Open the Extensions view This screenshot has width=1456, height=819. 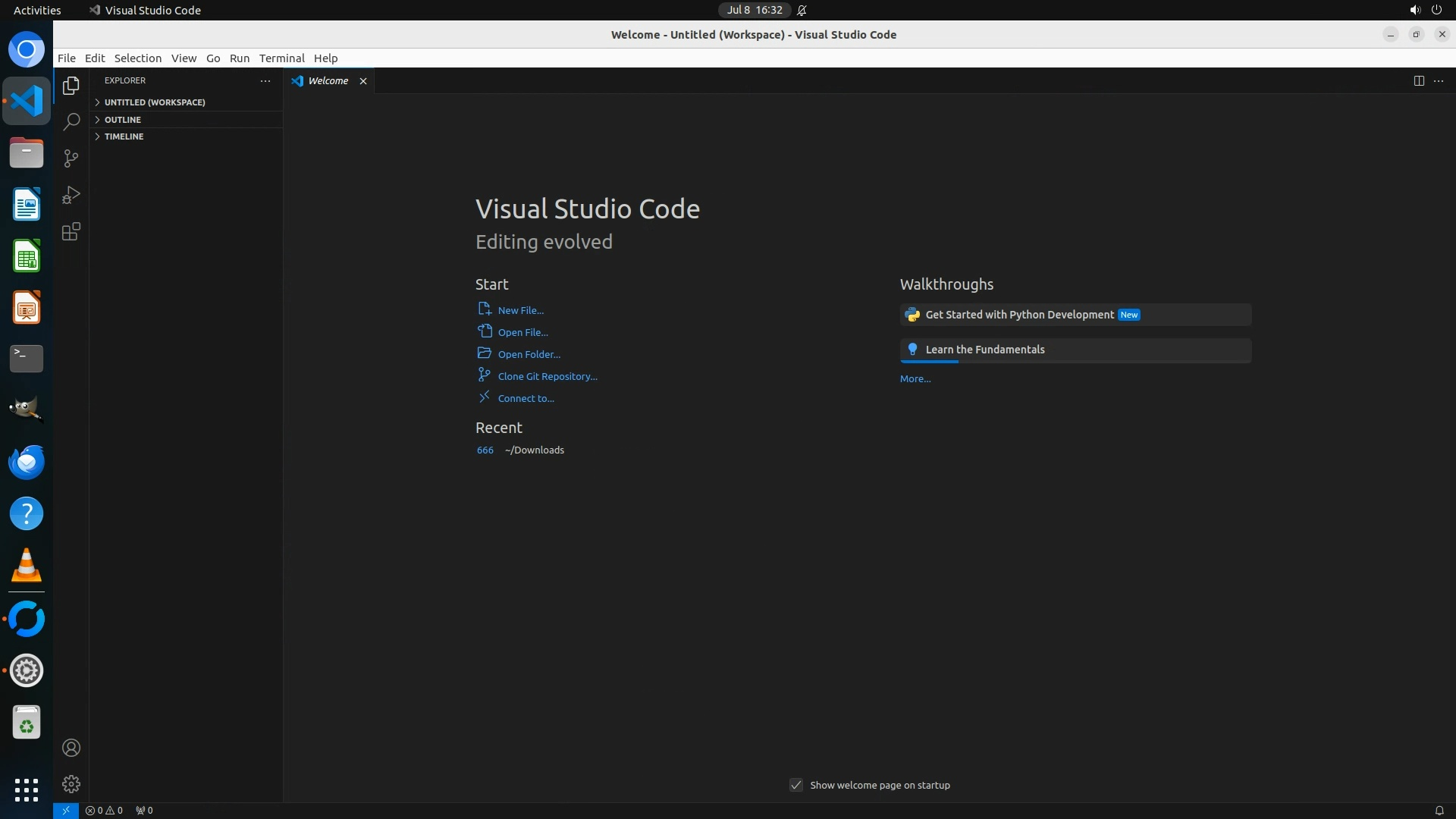click(x=71, y=231)
